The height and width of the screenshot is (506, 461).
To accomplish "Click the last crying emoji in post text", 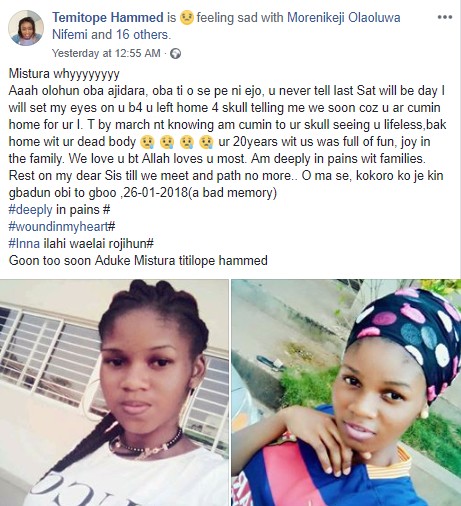I will [x=206, y=142].
